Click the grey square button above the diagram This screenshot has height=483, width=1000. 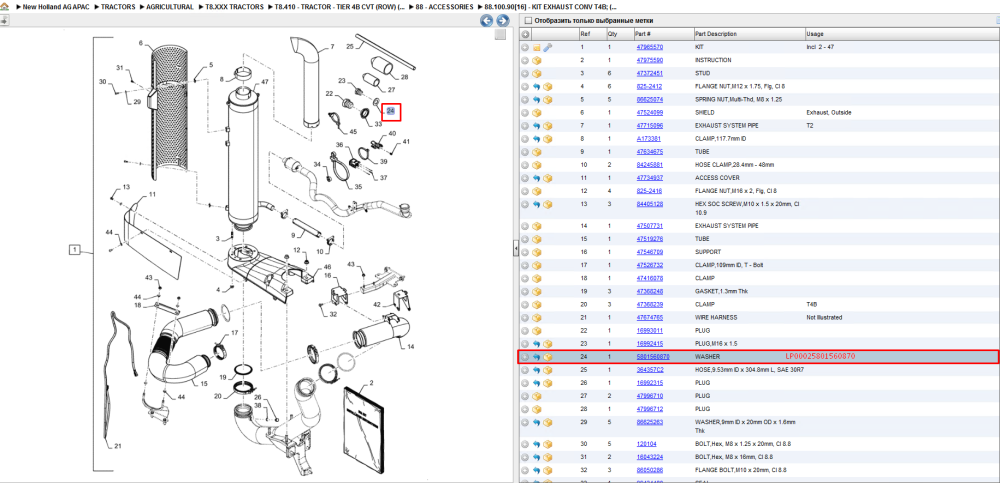(501, 34)
